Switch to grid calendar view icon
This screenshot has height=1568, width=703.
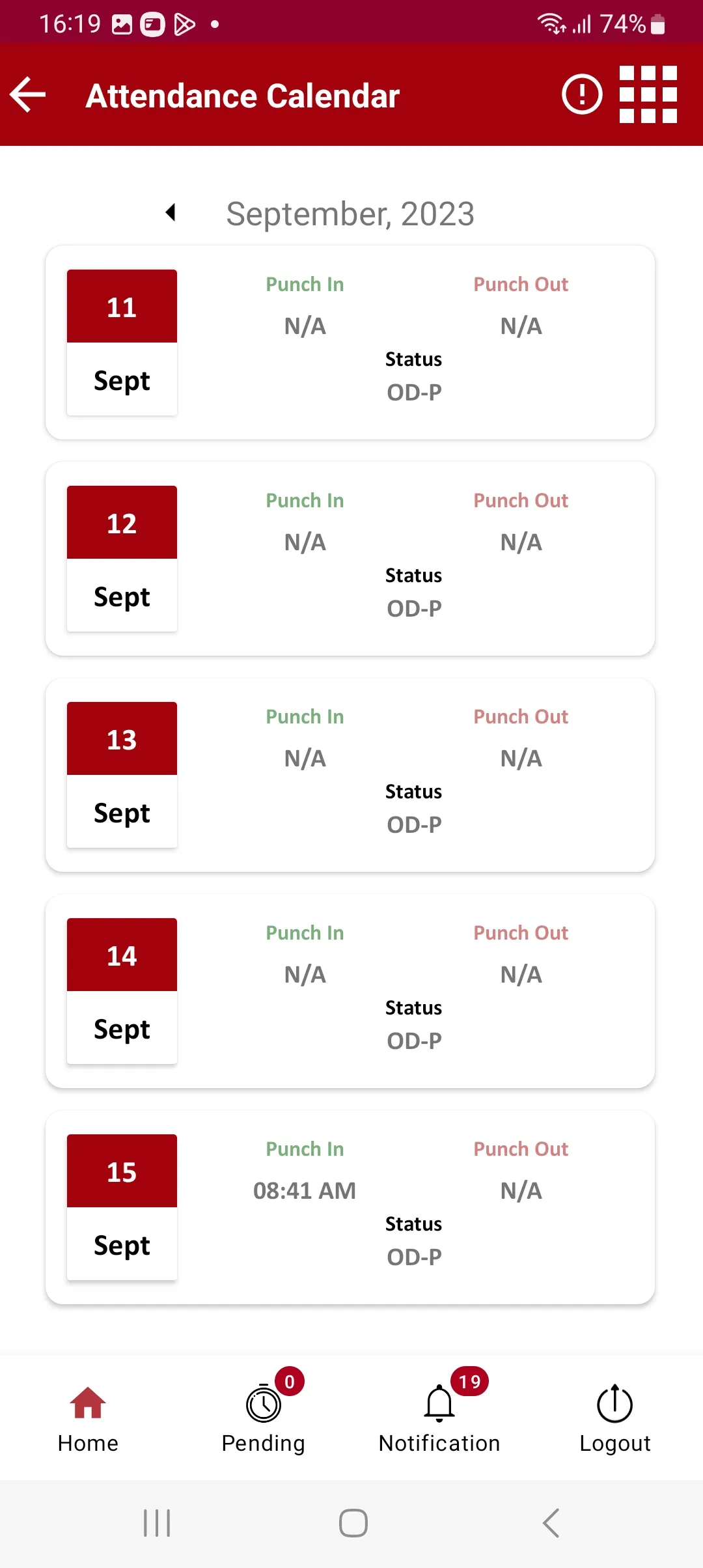(x=648, y=94)
